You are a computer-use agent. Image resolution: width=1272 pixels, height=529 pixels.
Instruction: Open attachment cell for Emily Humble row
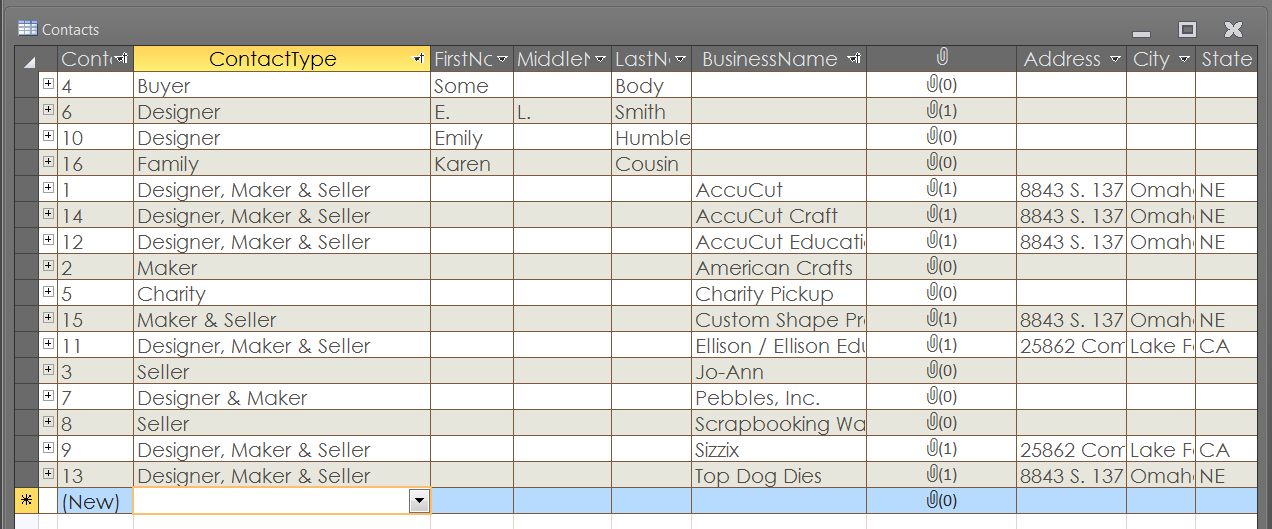[941, 138]
